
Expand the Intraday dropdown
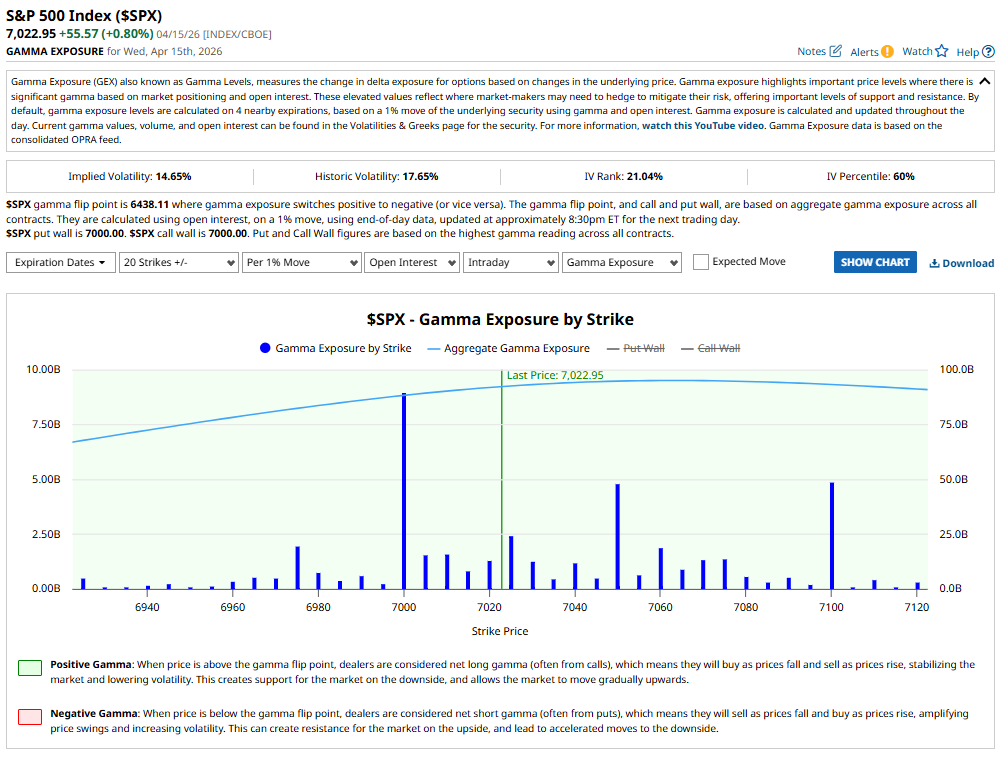point(510,262)
